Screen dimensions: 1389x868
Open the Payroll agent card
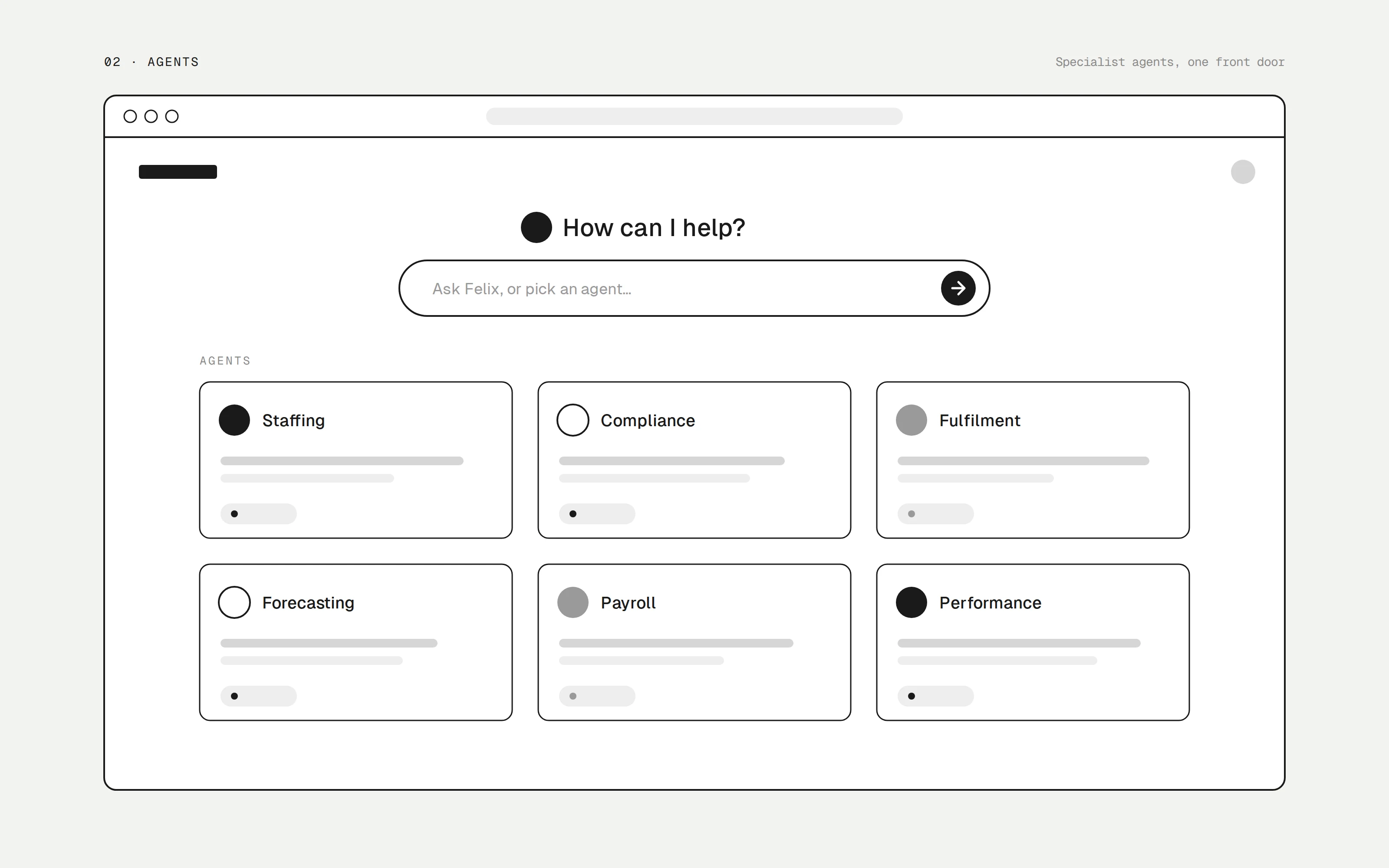[694, 642]
